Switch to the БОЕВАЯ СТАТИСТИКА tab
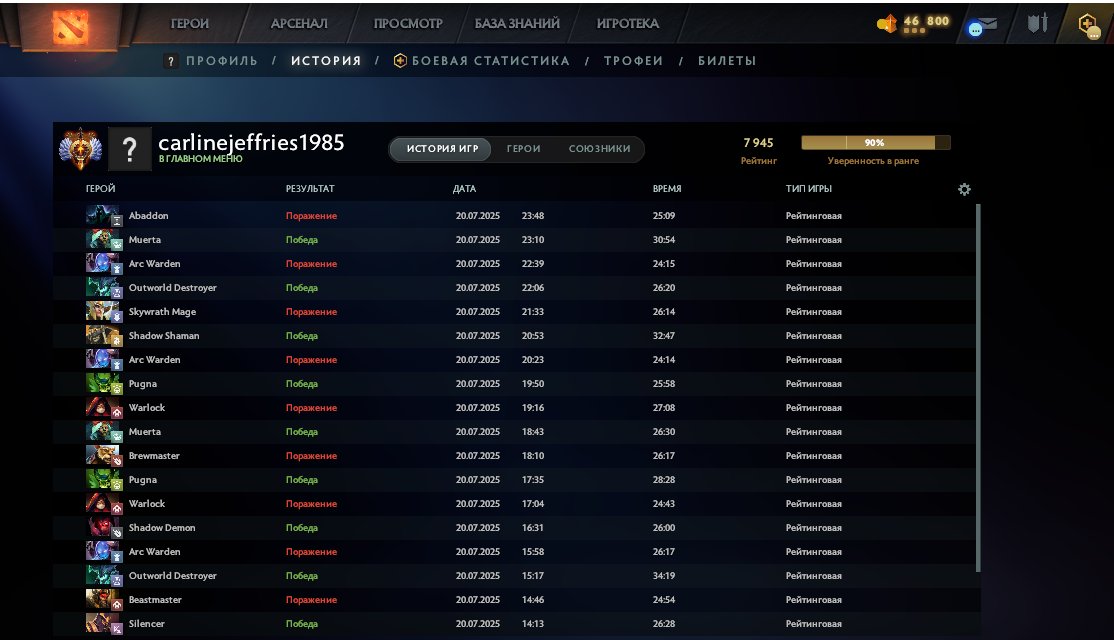Screen dimensions: 1114x640 [491, 61]
